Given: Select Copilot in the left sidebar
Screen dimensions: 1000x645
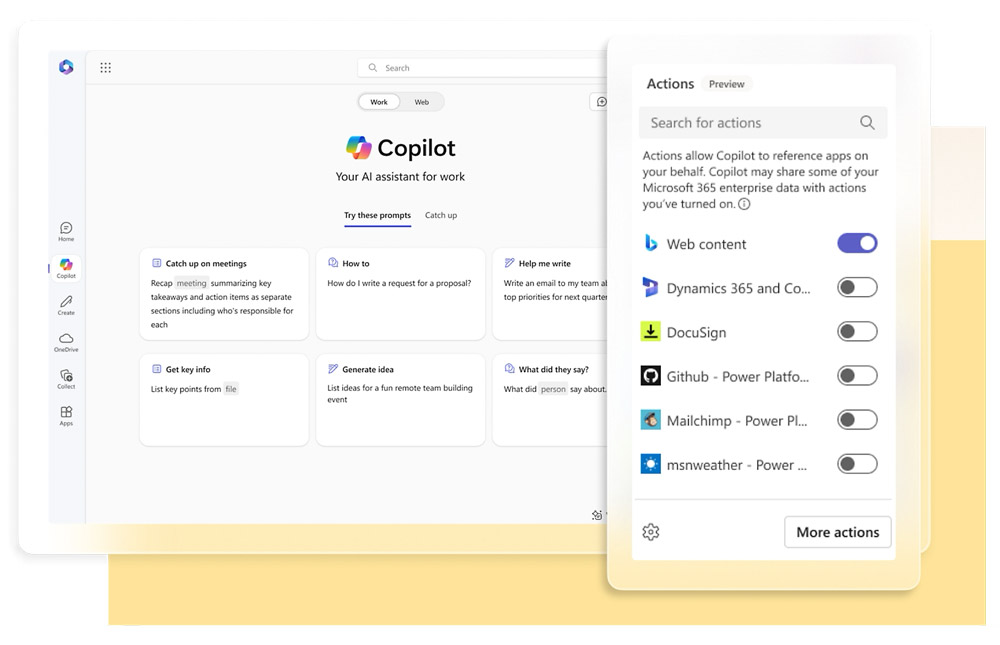Looking at the screenshot, I should pyautogui.click(x=66, y=268).
